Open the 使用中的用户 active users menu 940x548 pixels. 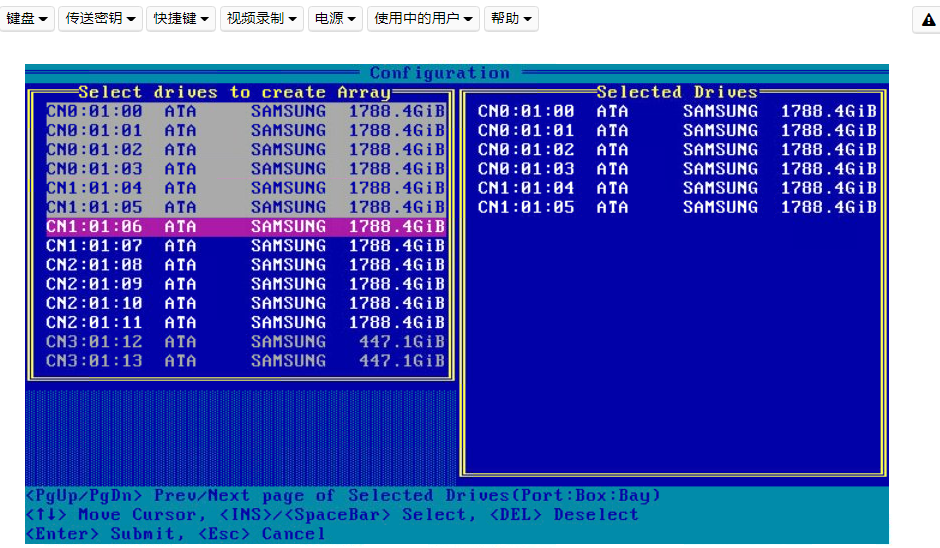pyautogui.click(x=423, y=19)
